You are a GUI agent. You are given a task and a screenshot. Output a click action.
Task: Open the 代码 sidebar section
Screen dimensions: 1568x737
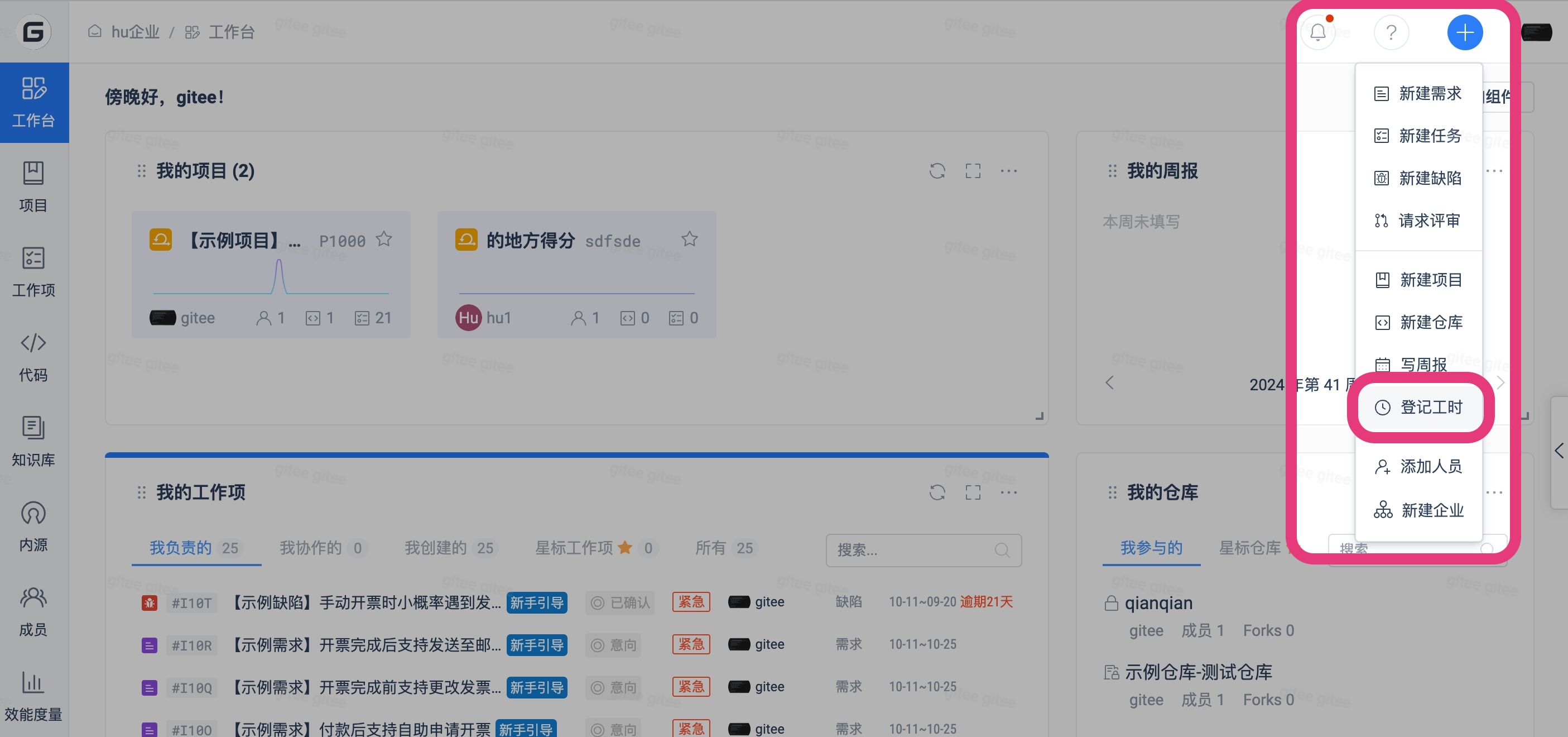(x=33, y=357)
